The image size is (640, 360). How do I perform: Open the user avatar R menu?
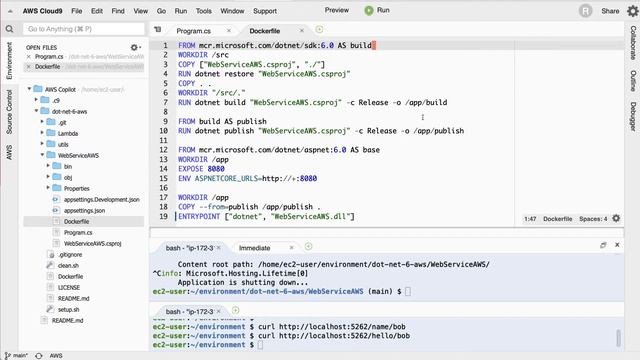click(x=585, y=11)
